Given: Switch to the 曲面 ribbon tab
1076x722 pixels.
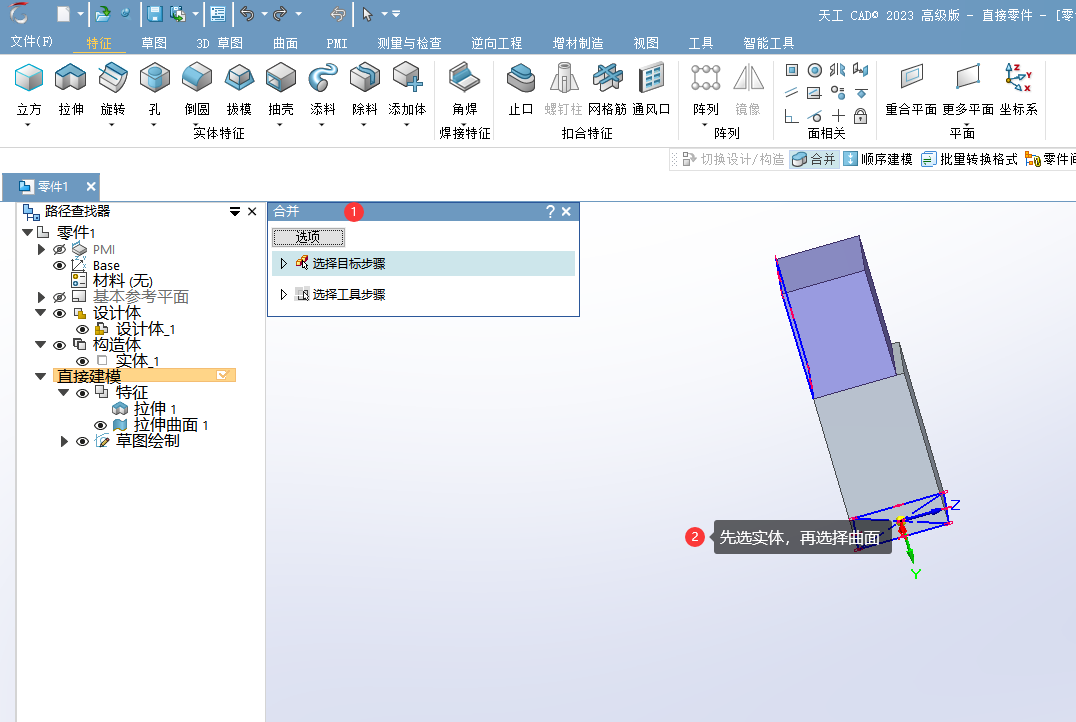Looking at the screenshot, I should coord(285,43).
